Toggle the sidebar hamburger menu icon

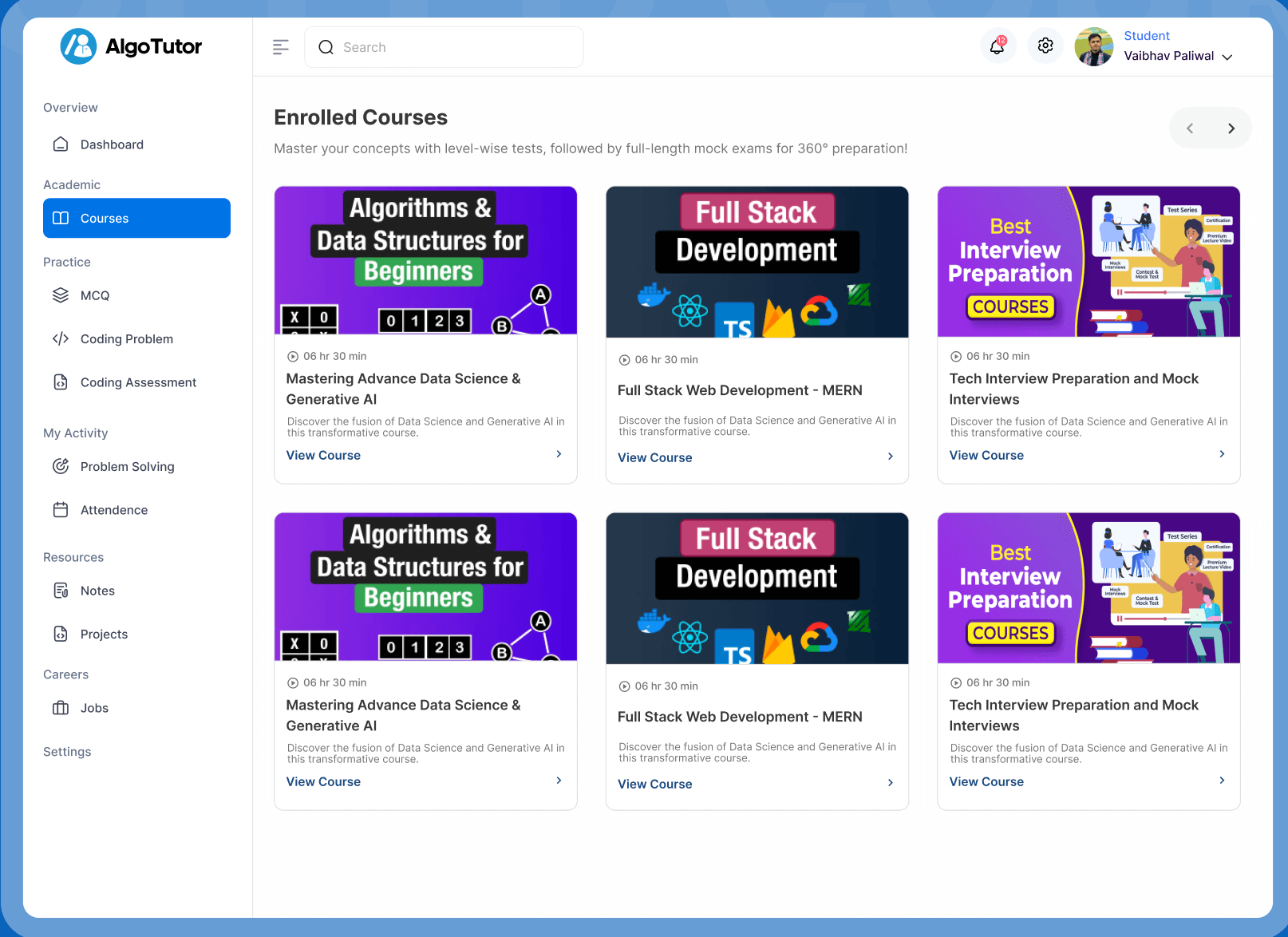click(281, 47)
